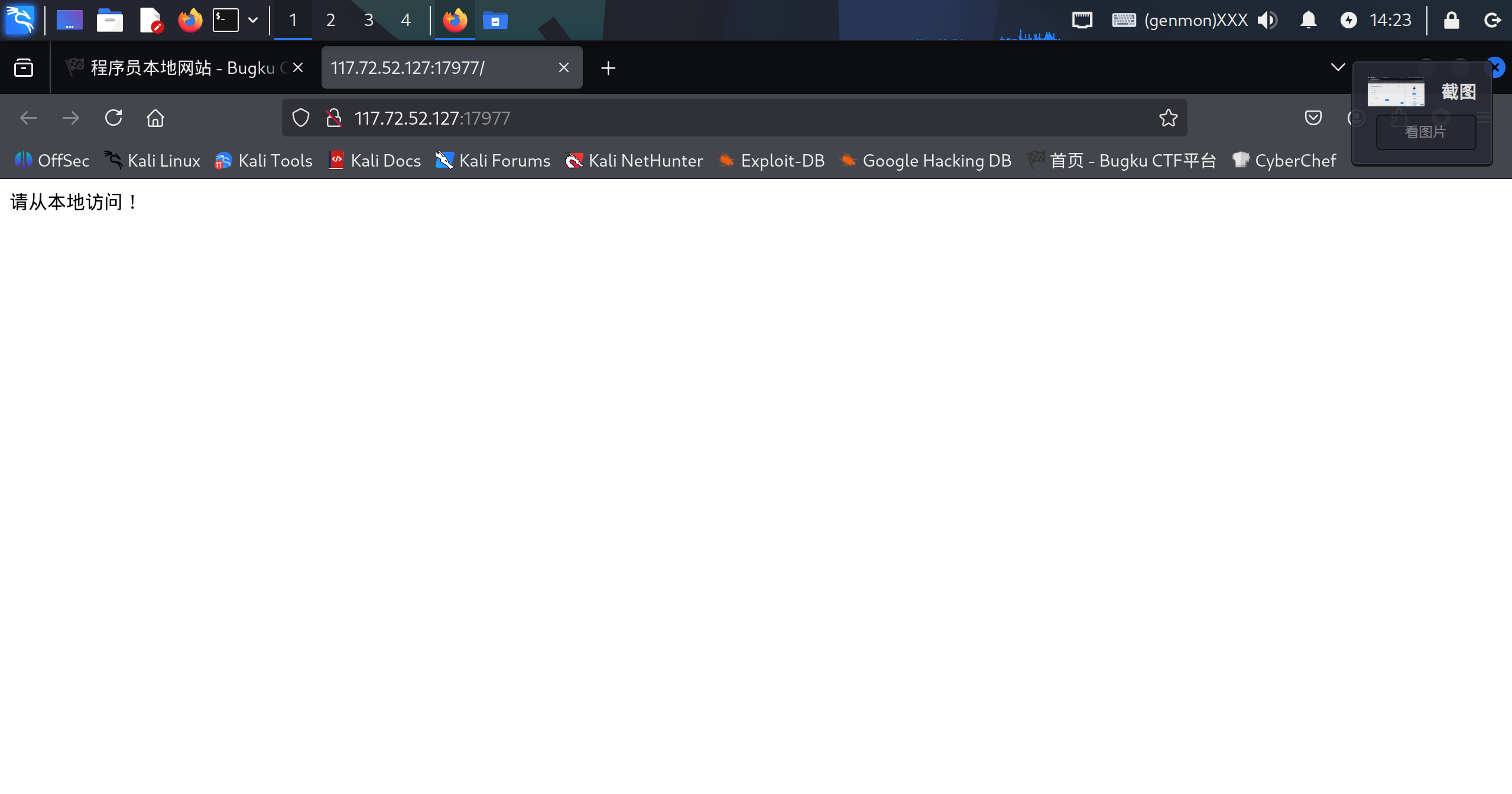Click the insecure connection padlock icon
Image resolution: width=1512 pixels, height=794 pixels.
pos(334,118)
